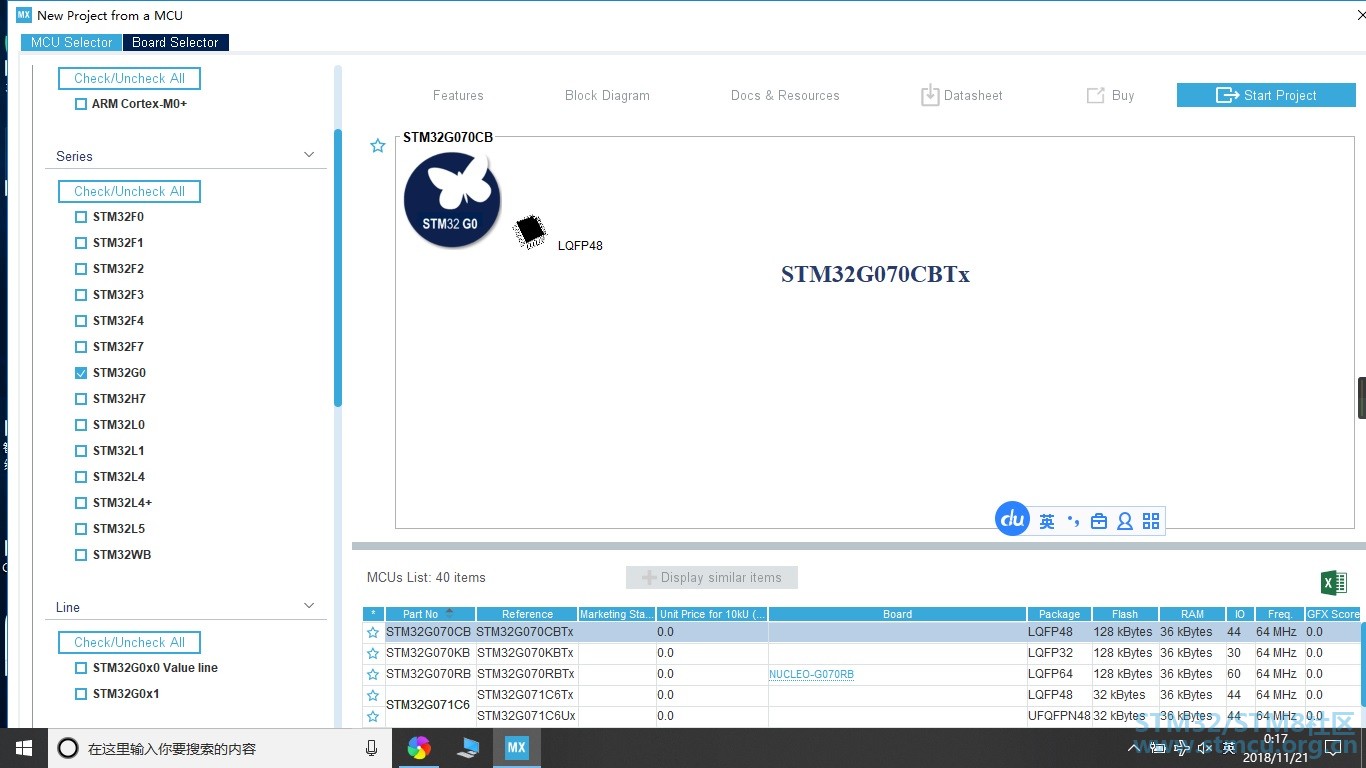Open the Docs & Resources tab
The image size is (1366, 768).
[785, 95]
